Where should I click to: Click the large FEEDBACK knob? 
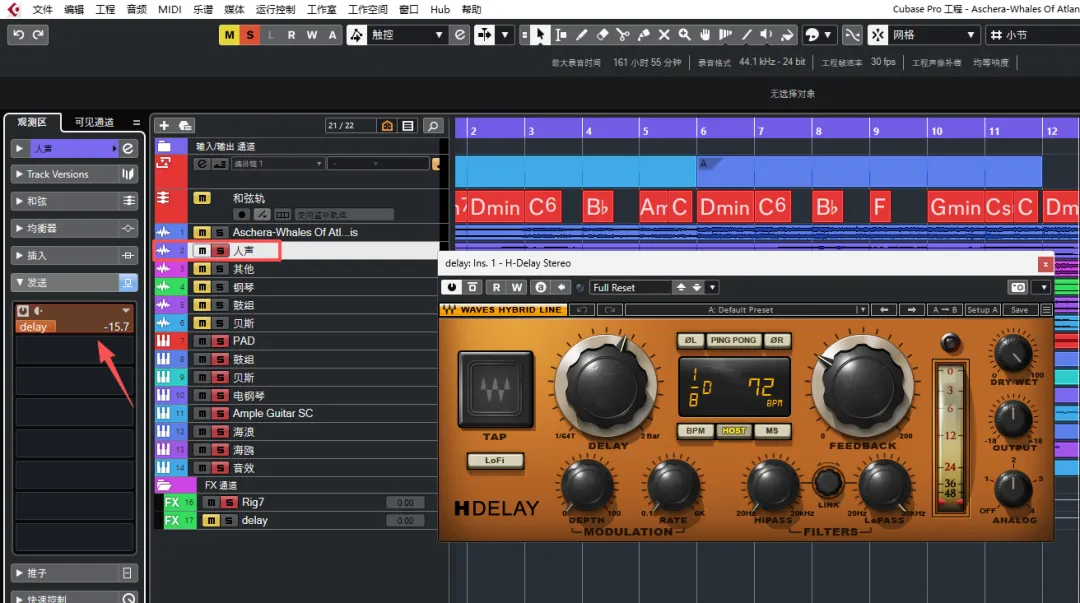click(x=863, y=387)
